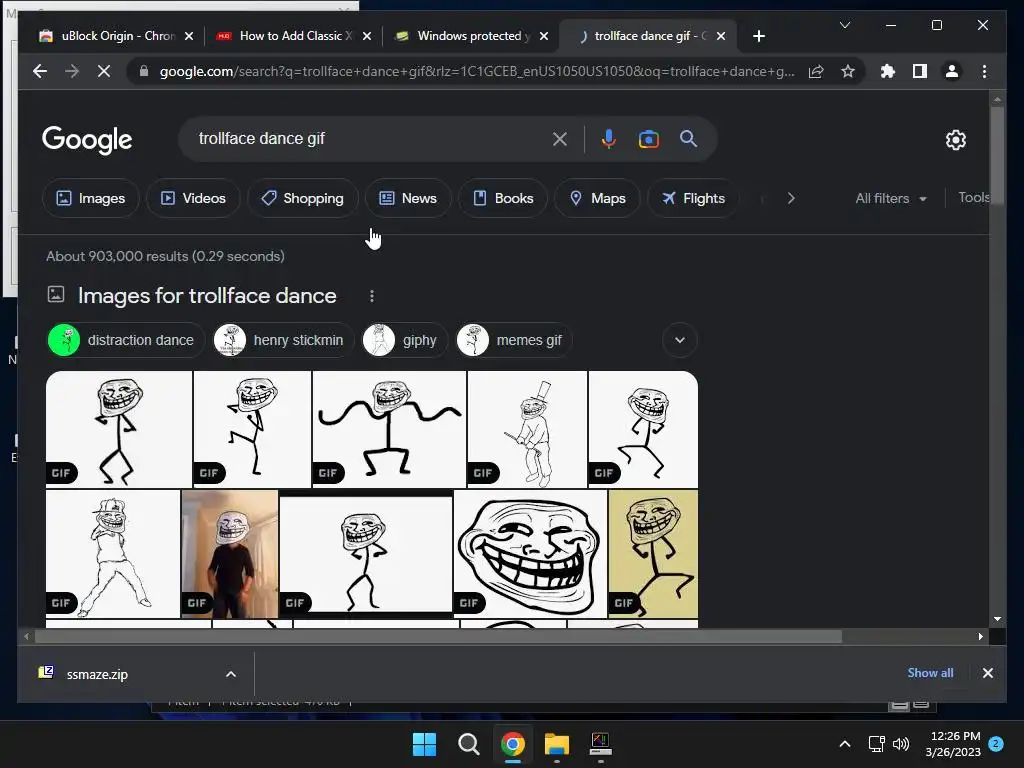Open the Windows Start menu
1024x768 pixels.
pos(424,744)
